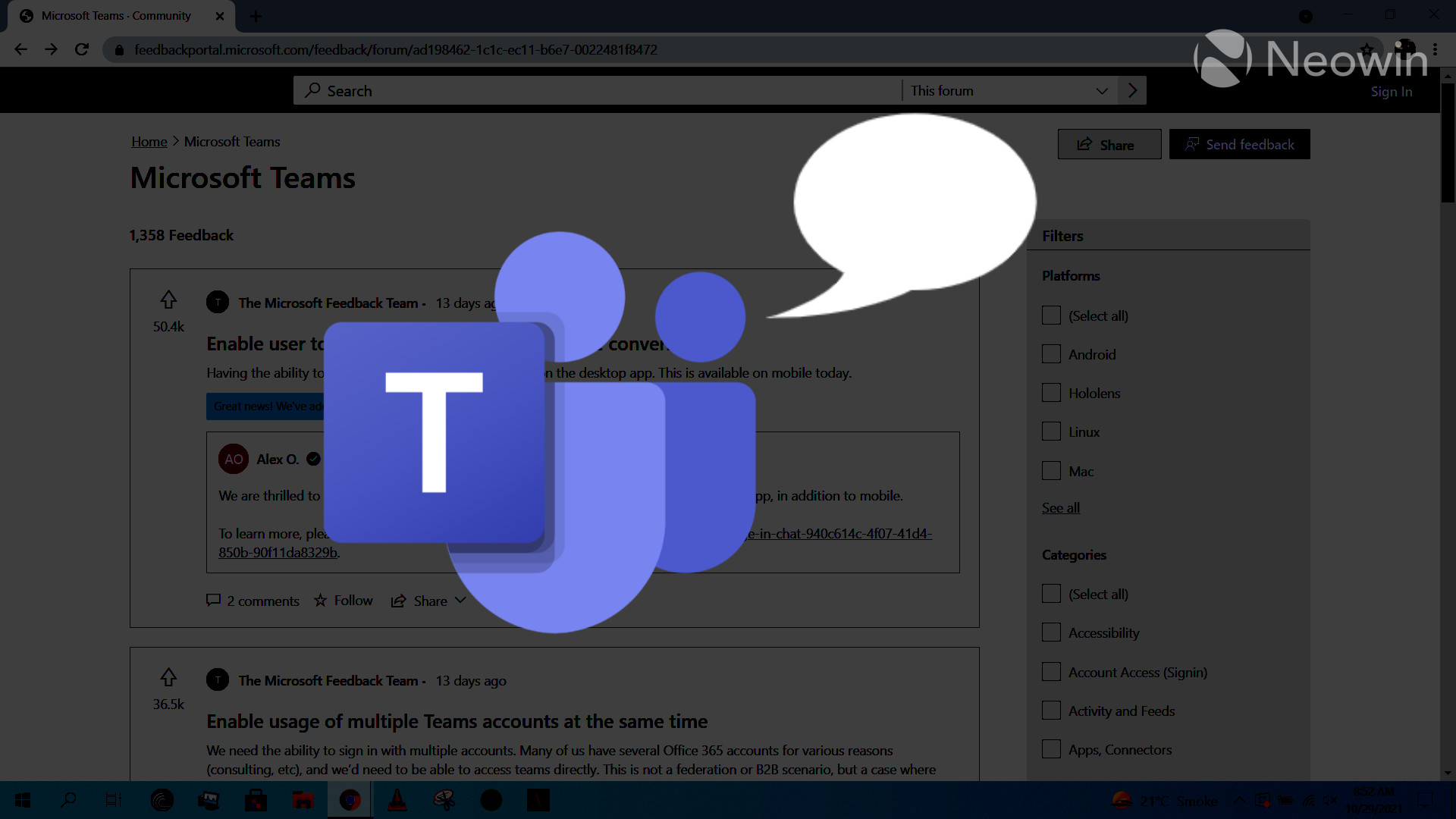This screenshot has width=1456, height=819.
Task: Reload the page using the refresh icon
Action: (x=81, y=49)
